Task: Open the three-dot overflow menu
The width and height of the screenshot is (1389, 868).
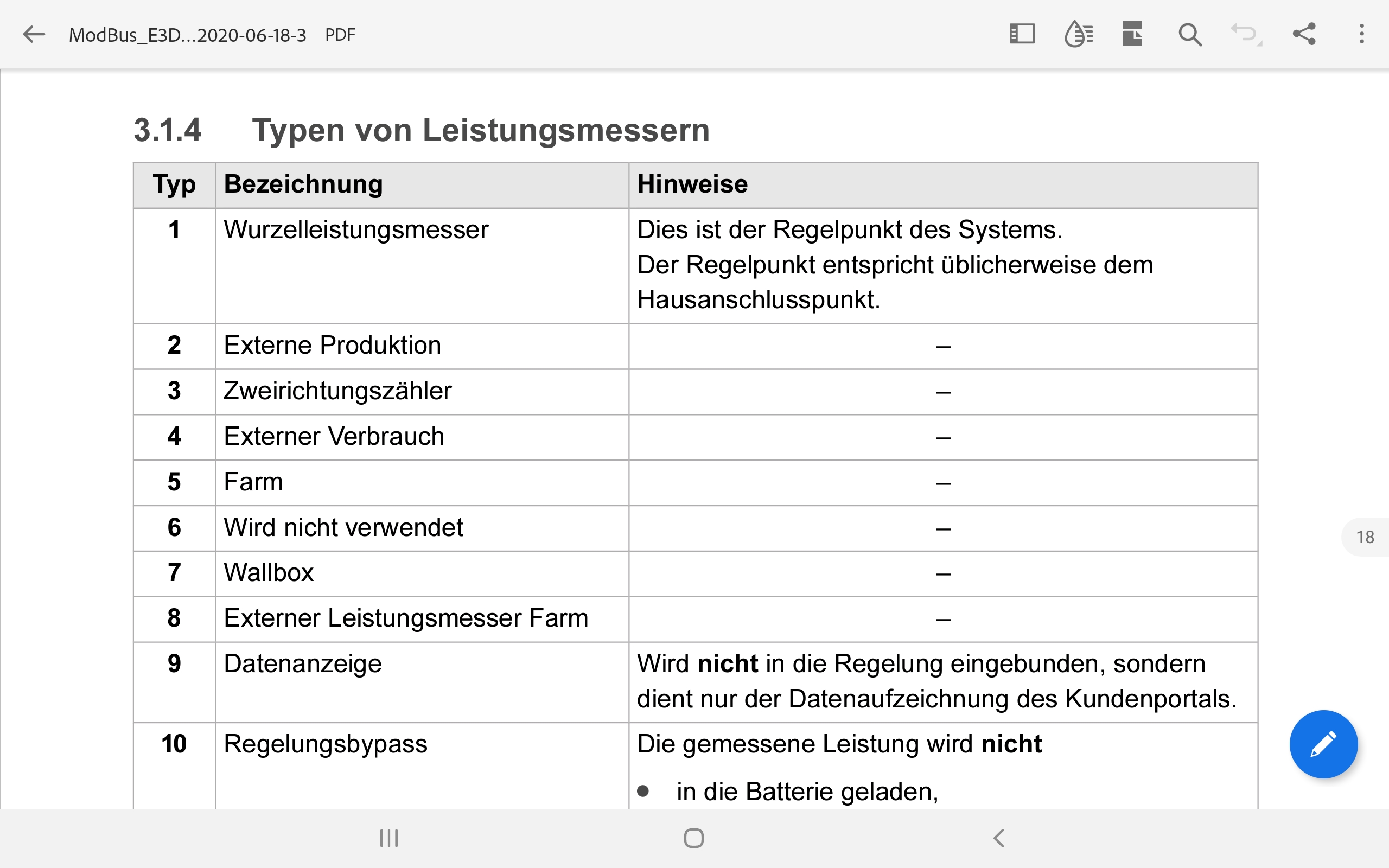Action: tap(1361, 34)
